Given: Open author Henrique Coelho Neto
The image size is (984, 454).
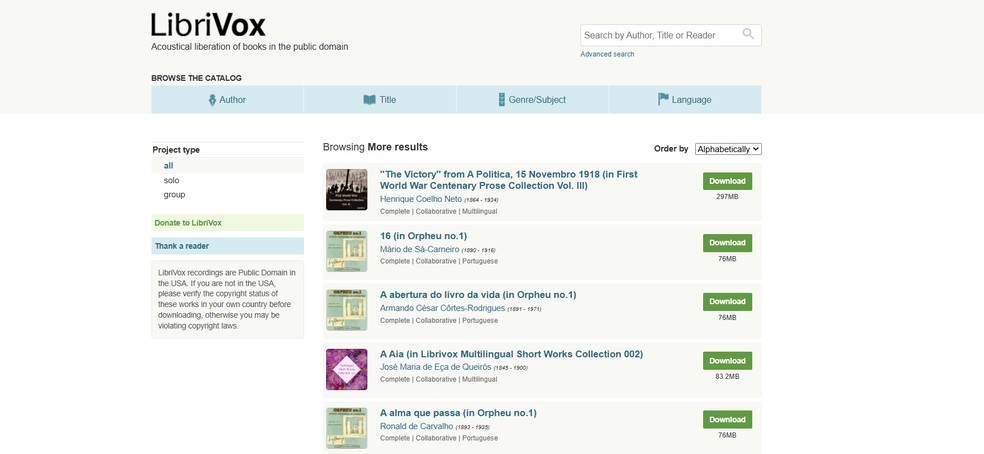Looking at the screenshot, I should [x=420, y=199].
